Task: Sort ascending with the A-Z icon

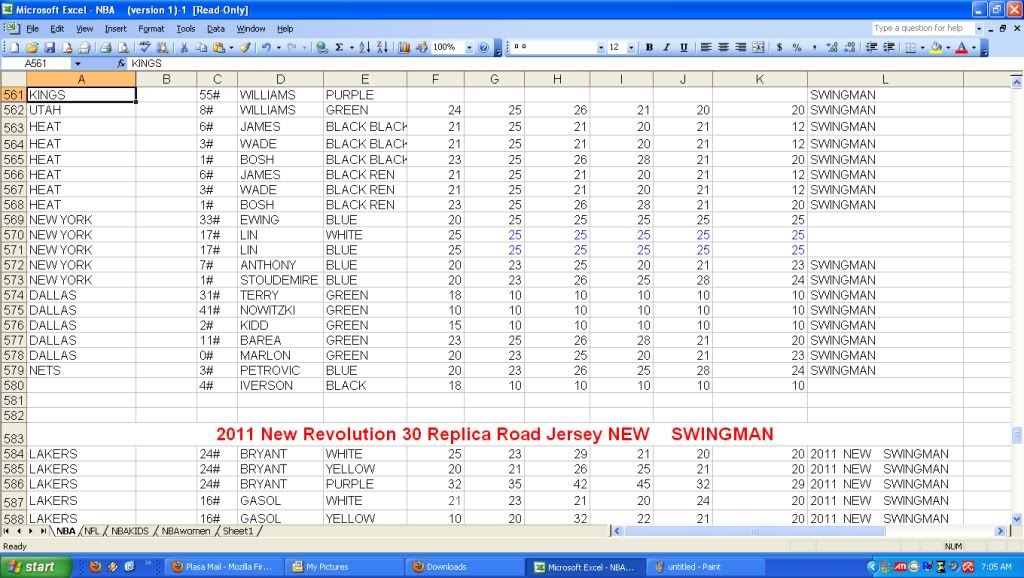Action: tap(364, 48)
